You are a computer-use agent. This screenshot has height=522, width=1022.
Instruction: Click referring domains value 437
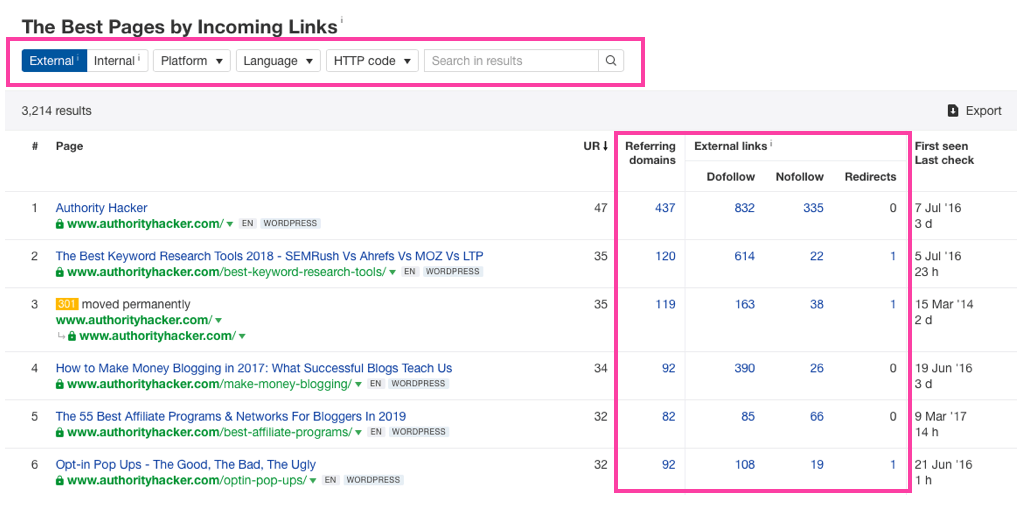tap(665, 208)
